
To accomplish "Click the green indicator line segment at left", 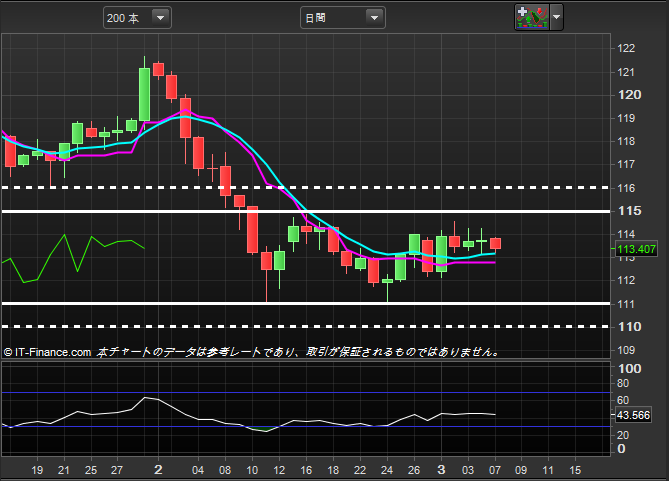I will click(x=73, y=258).
